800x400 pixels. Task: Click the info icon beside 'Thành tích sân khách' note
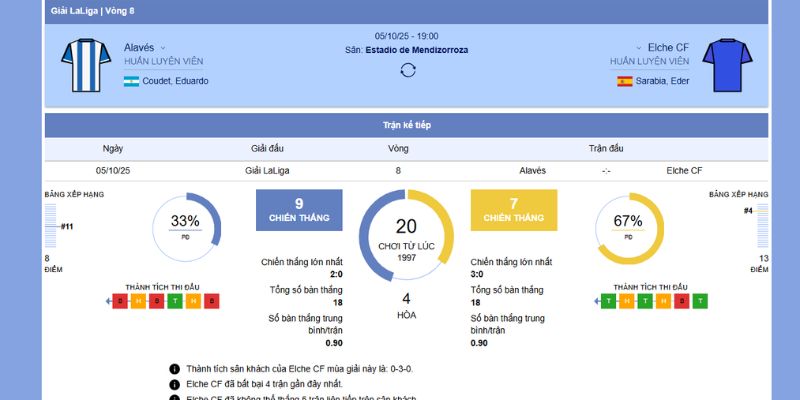(x=175, y=369)
